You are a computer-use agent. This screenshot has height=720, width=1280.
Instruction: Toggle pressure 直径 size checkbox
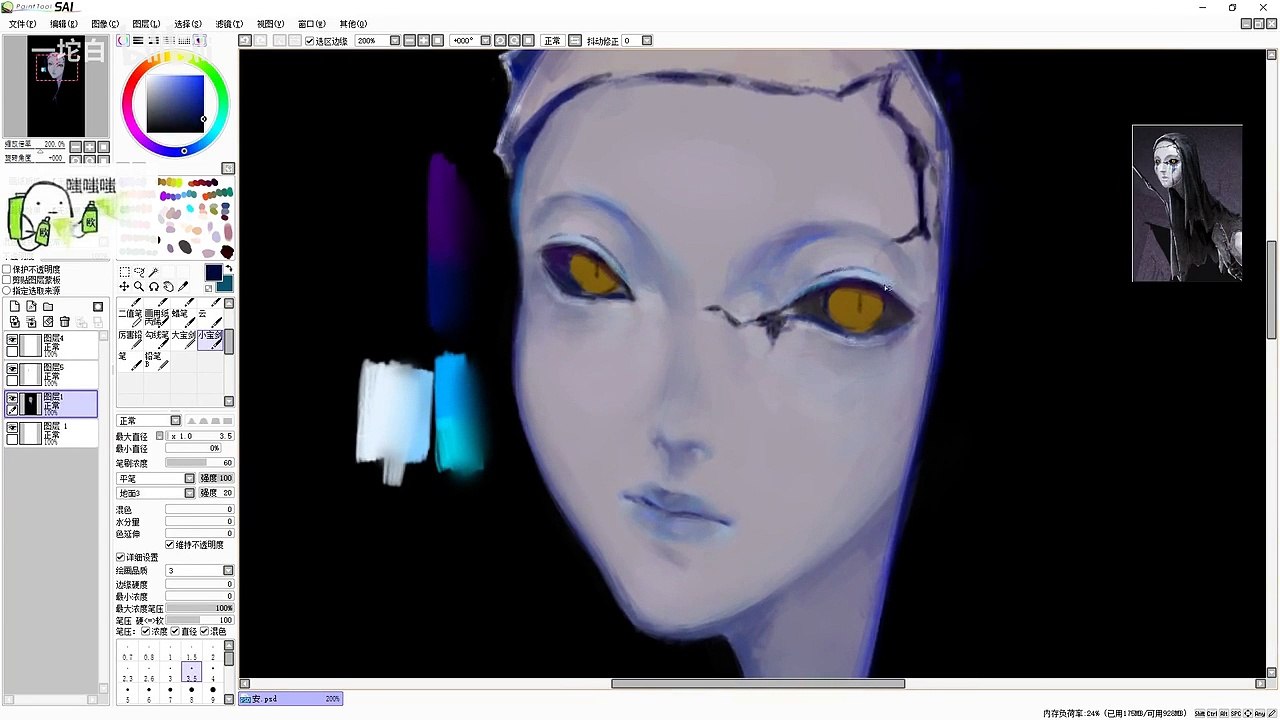click(x=175, y=632)
